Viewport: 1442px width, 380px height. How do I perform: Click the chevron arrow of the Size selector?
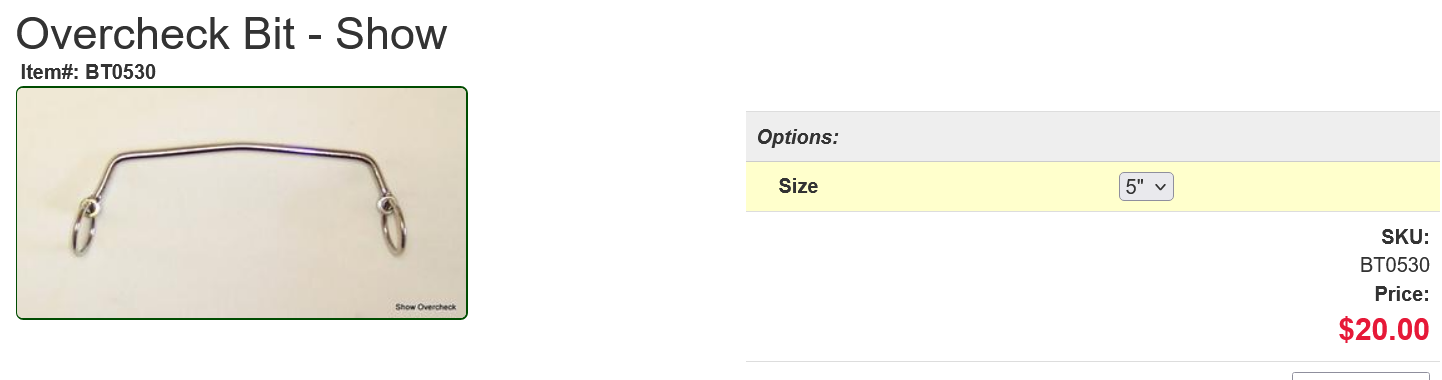1161,187
